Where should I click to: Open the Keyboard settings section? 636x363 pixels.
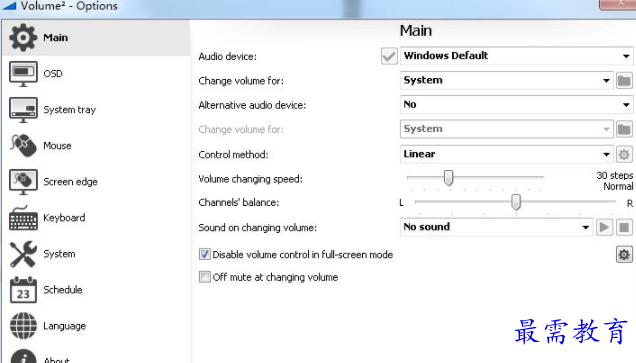pyautogui.click(x=64, y=218)
